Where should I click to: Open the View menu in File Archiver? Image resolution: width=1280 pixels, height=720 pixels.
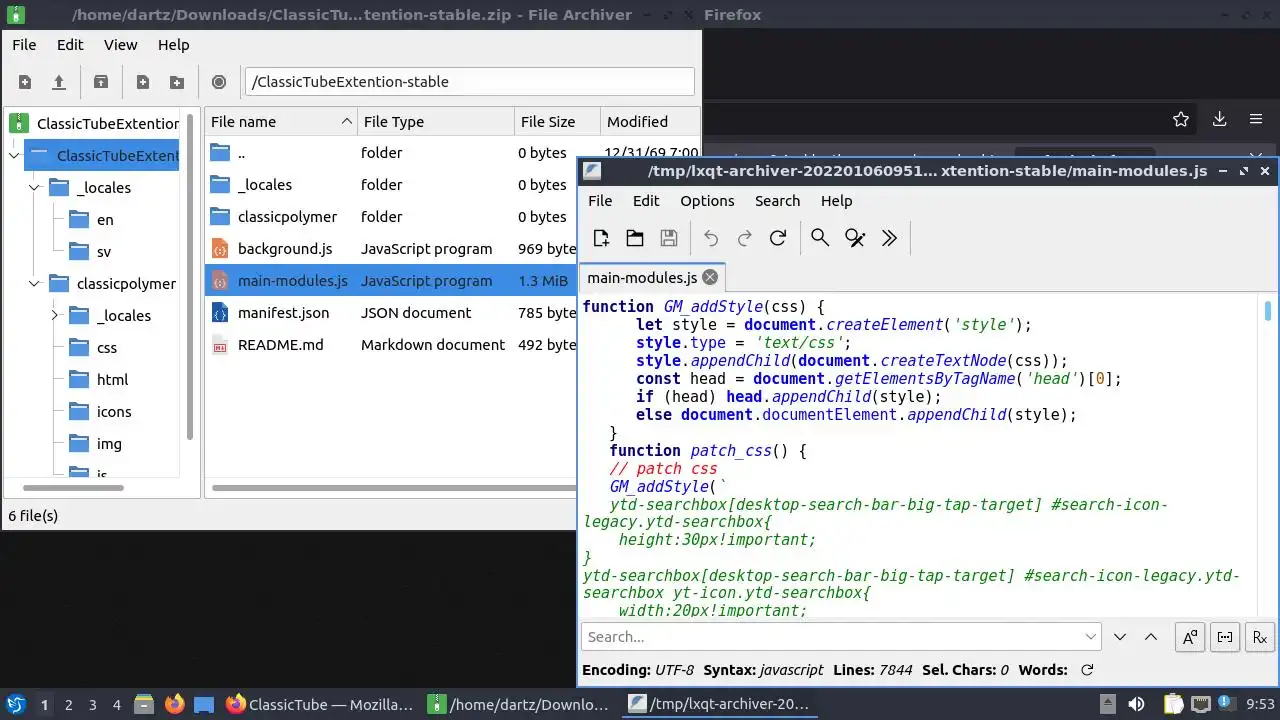(120, 45)
